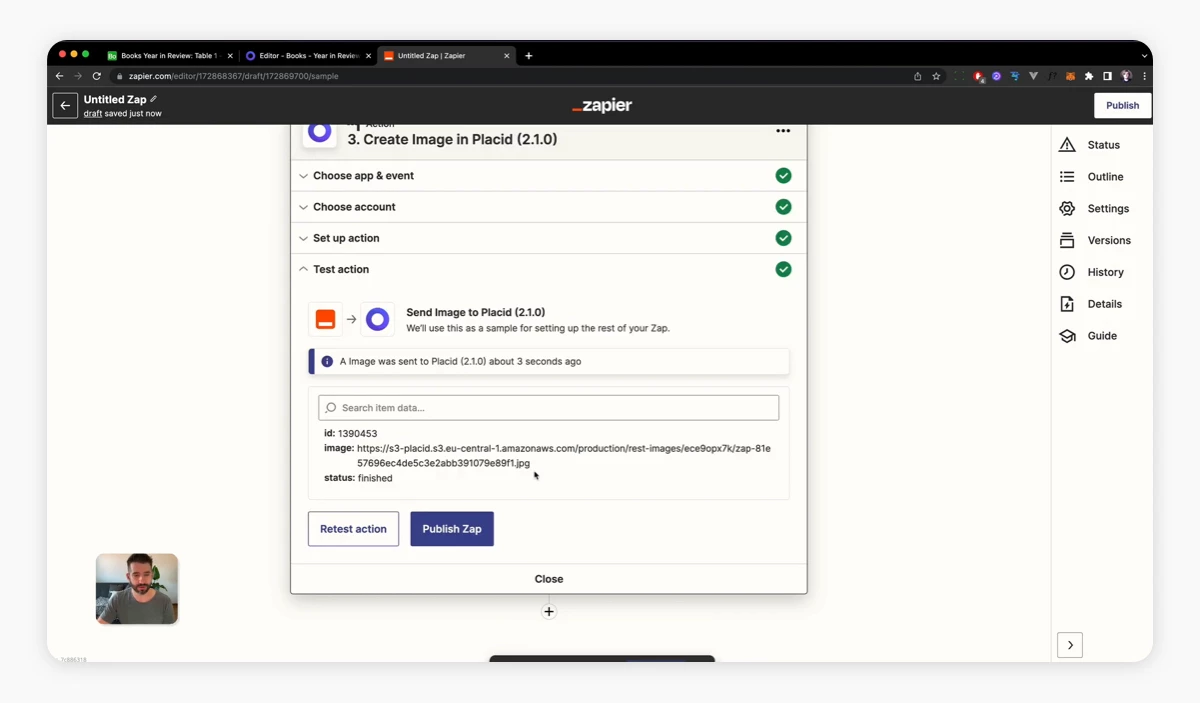Open the History clock icon
Viewport: 1200px width, 703px height.
click(x=1067, y=272)
